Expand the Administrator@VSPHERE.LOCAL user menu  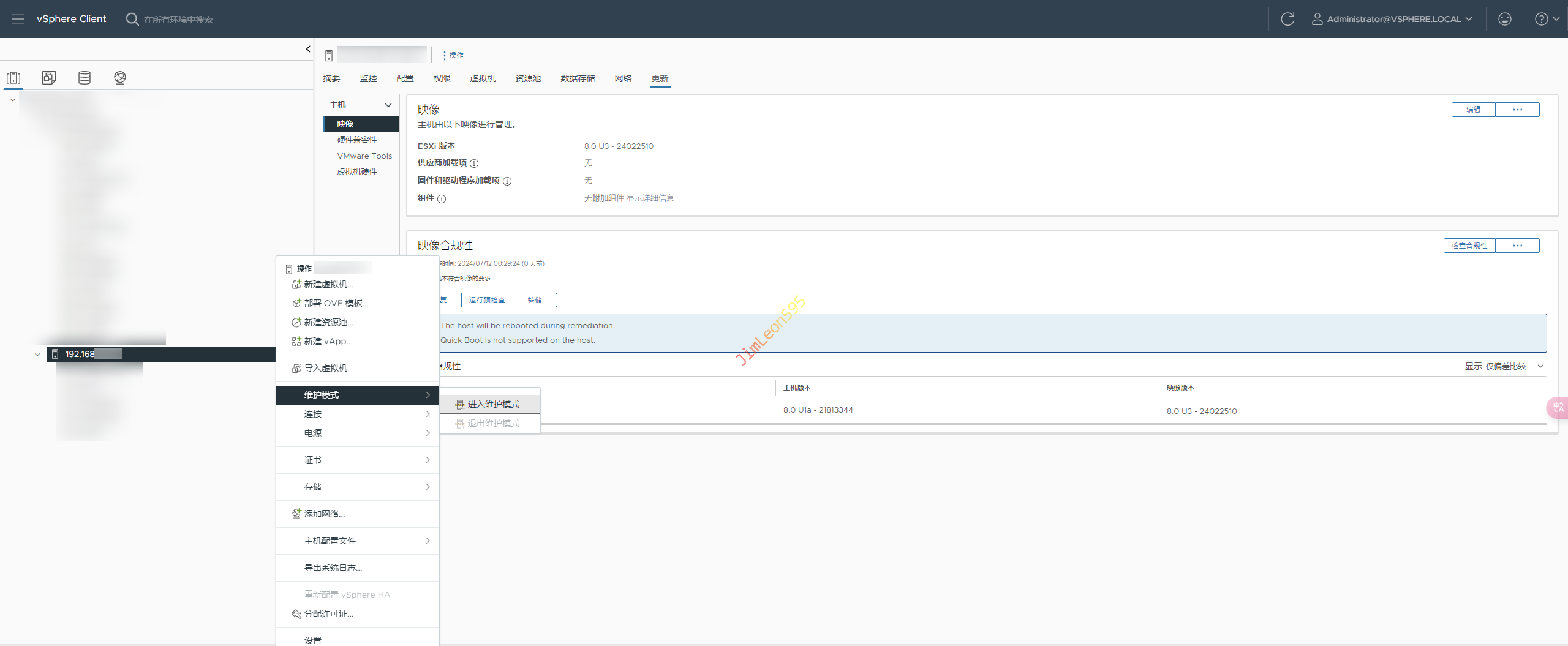1392,19
